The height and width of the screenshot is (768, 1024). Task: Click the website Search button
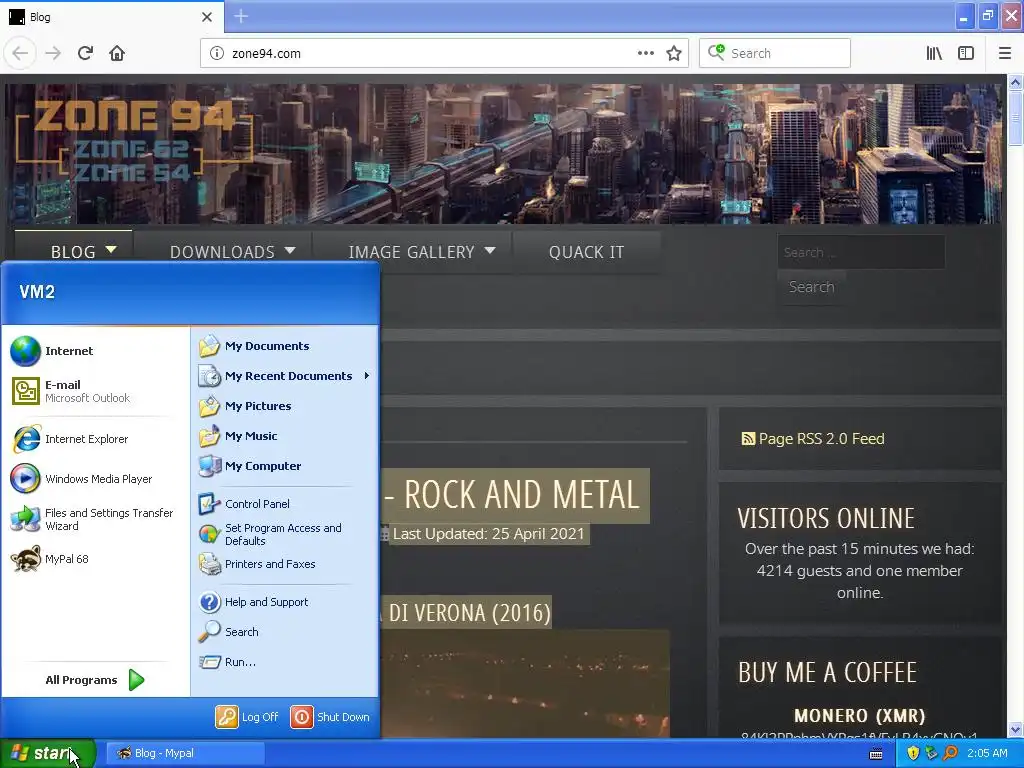tap(811, 287)
